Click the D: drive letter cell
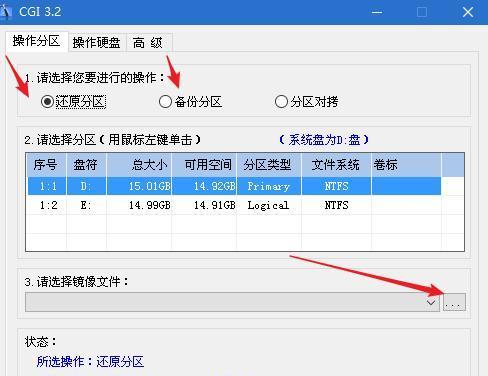Image resolution: width=488 pixels, height=376 pixels. 86,186
